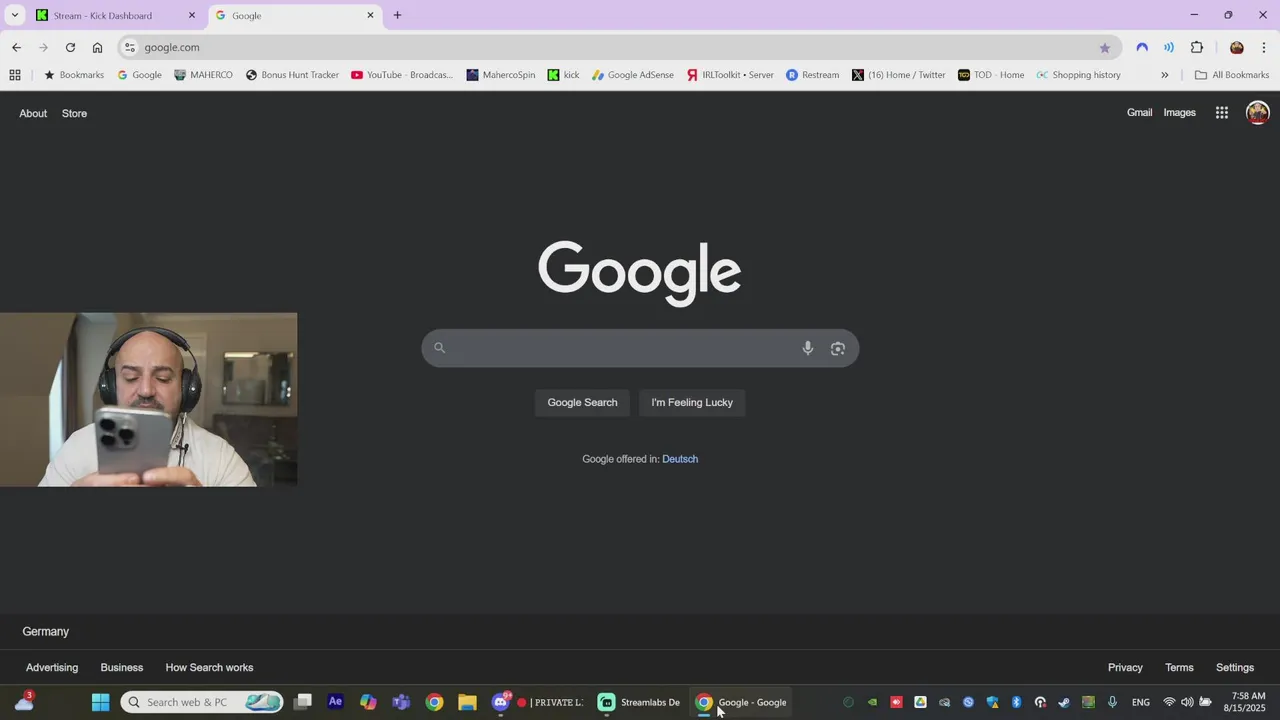
Task: Open the Chrome home page button
Action: pyautogui.click(x=97, y=47)
